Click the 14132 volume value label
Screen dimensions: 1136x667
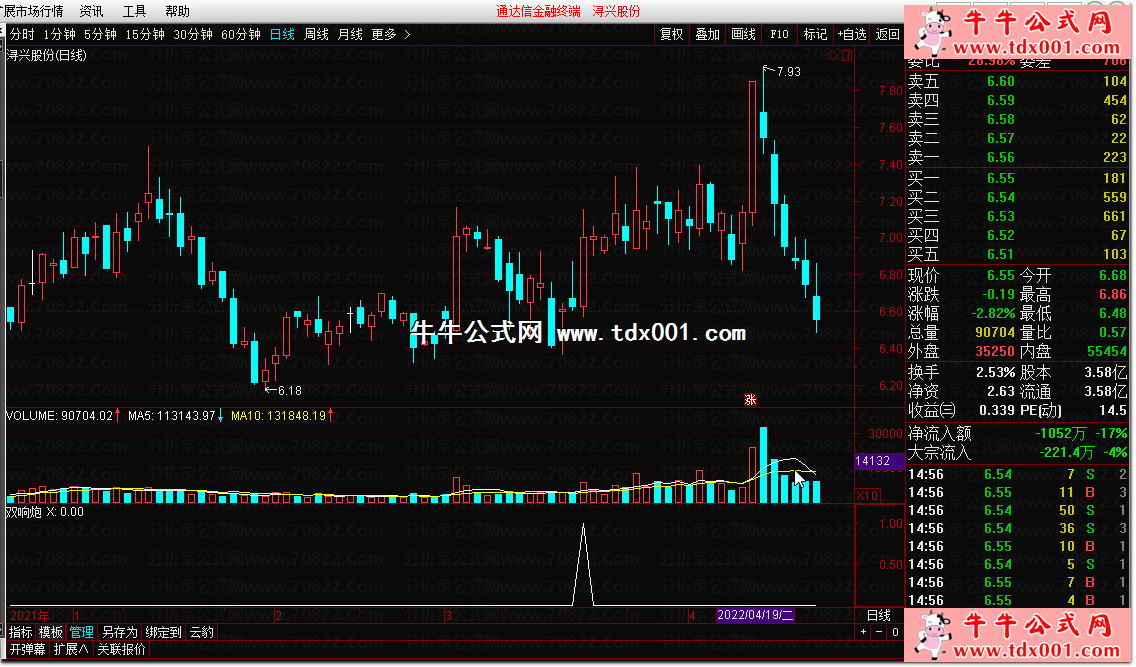coord(873,461)
